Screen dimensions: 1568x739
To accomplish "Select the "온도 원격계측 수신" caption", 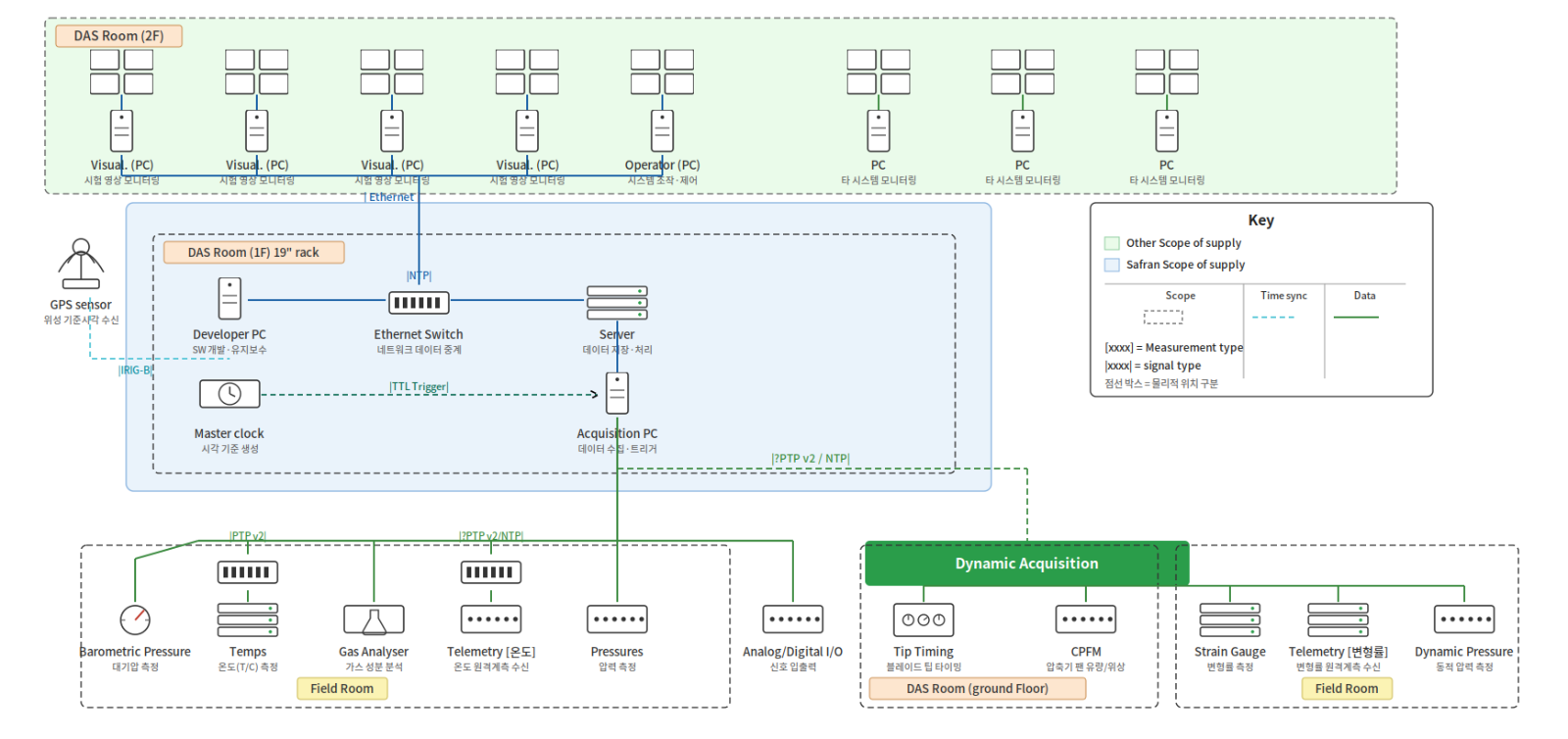I will coord(491,667).
